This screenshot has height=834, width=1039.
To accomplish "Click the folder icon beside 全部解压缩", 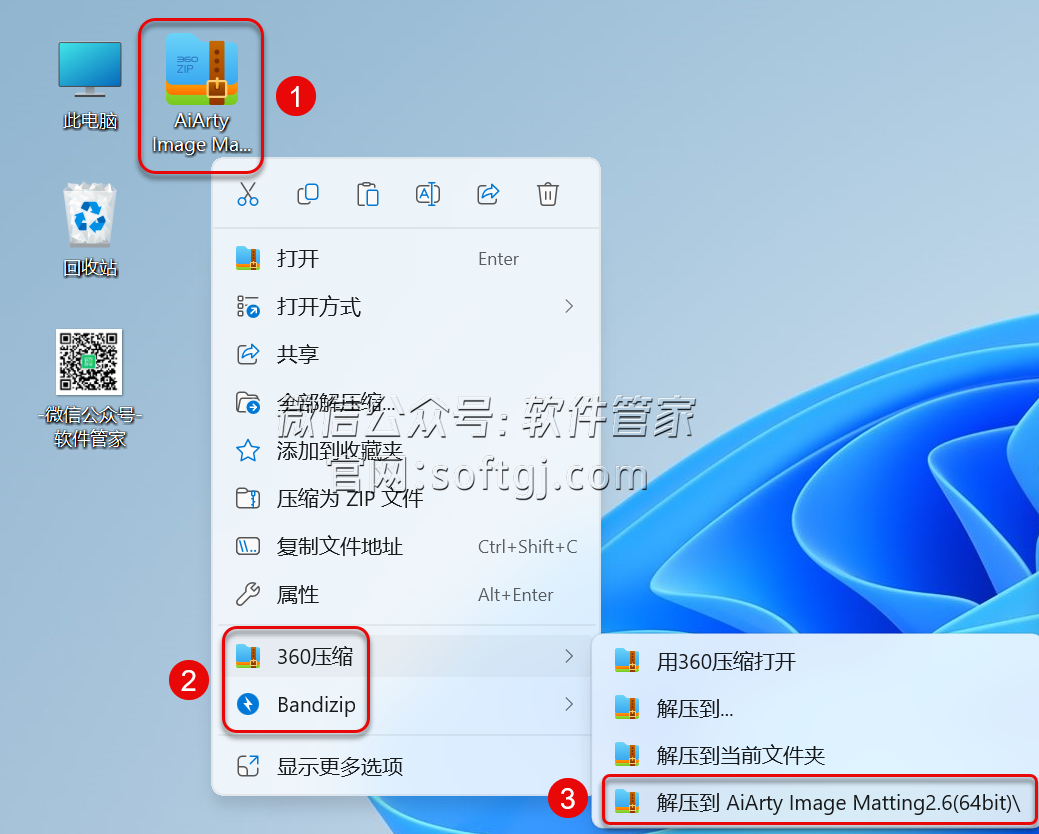I will coord(248,403).
